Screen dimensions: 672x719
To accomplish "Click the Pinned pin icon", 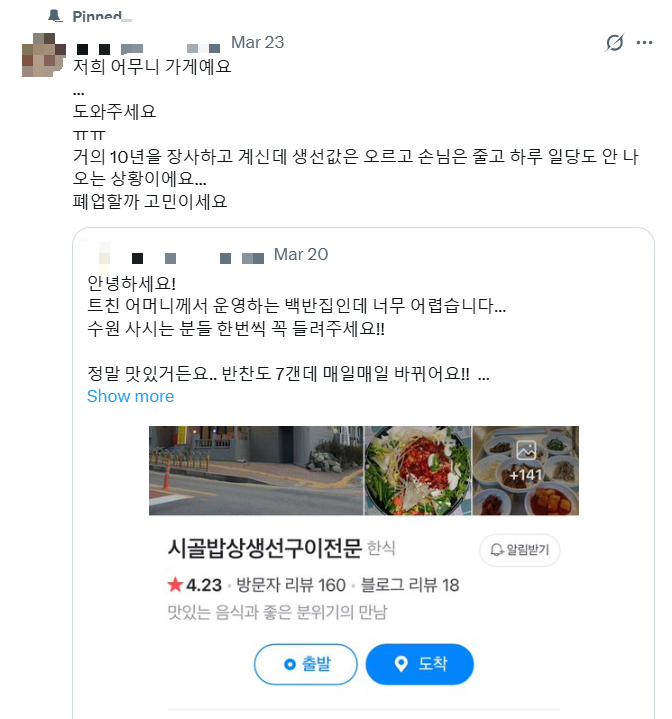I will tap(55, 16).
